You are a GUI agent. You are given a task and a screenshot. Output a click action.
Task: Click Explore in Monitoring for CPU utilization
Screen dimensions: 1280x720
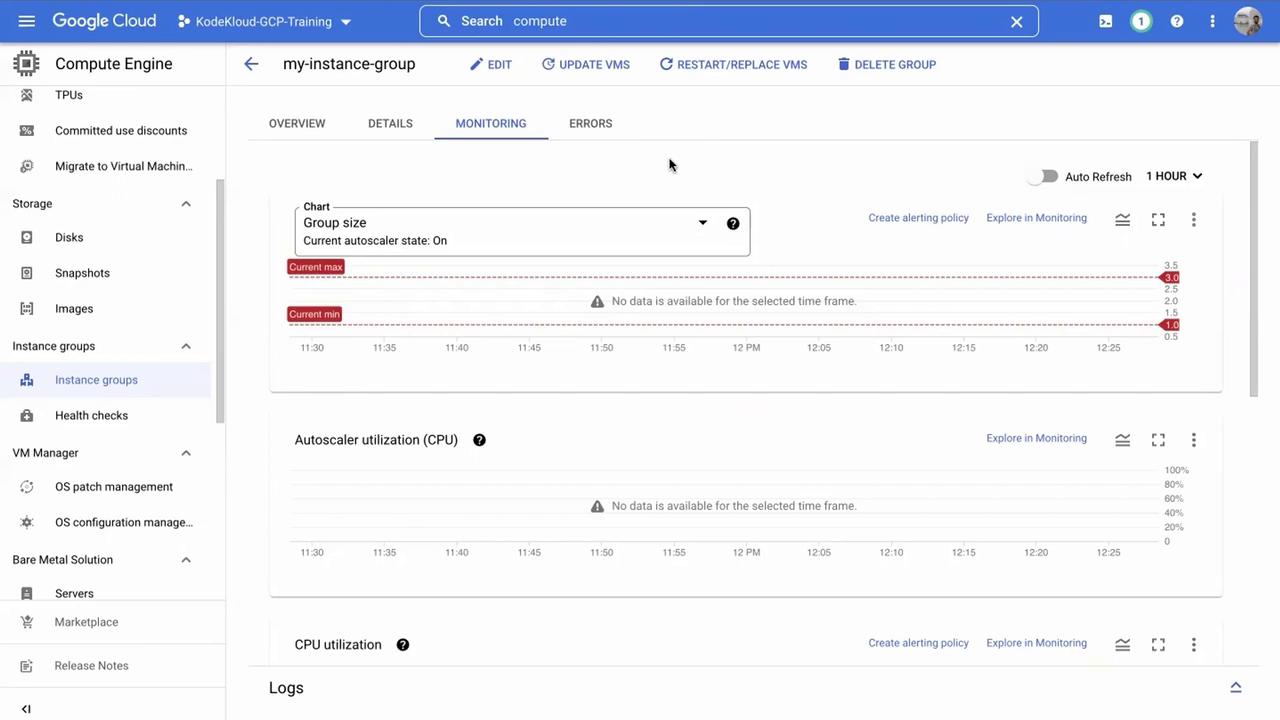click(x=1036, y=643)
